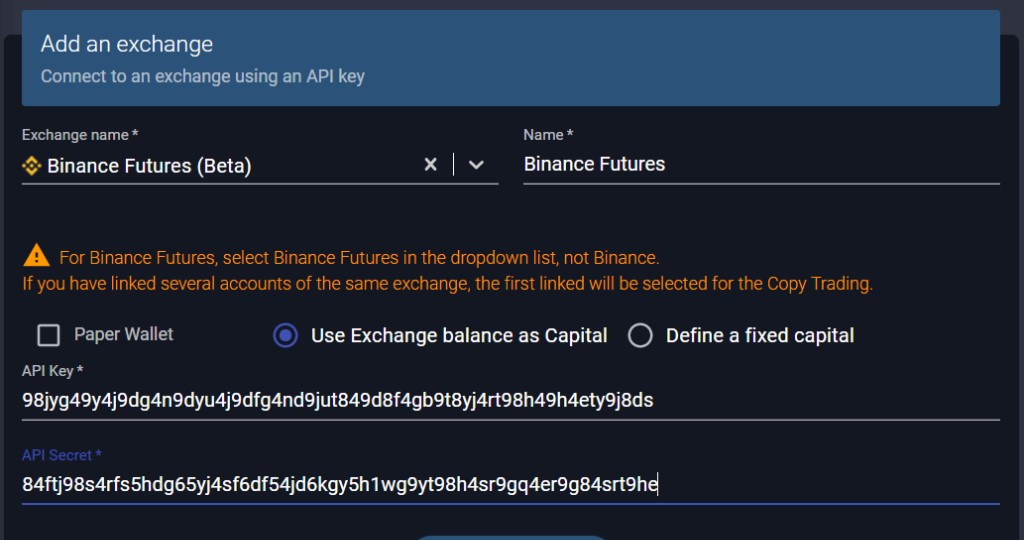Click the Binance logo in exchange field
The height and width of the screenshot is (540, 1024).
tap(31, 166)
